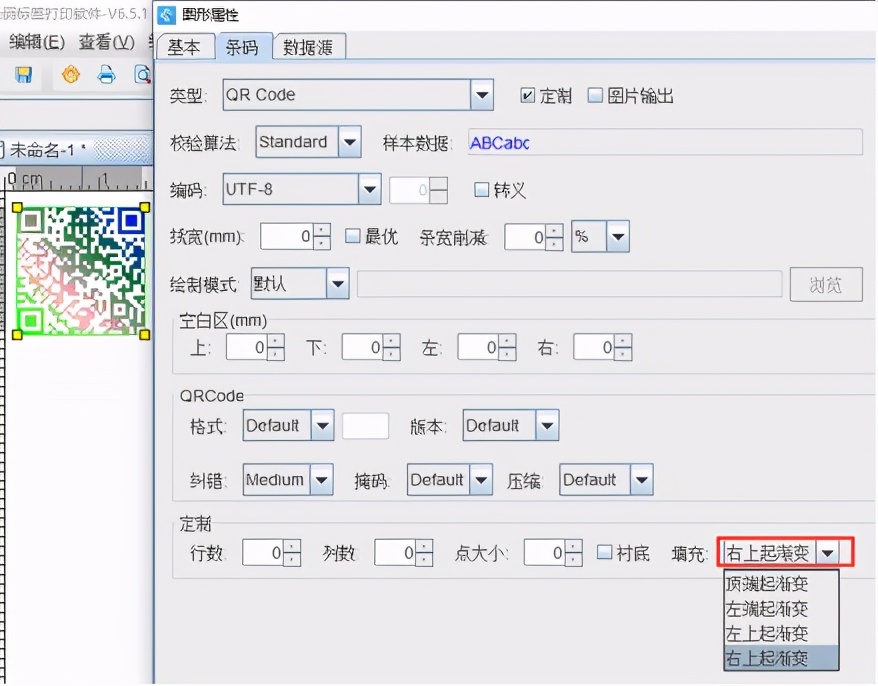Open the 填充 右上起渐变 dropdown
This screenshot has width=878, height=686.
pyautogui.click(x=828, y=553)
